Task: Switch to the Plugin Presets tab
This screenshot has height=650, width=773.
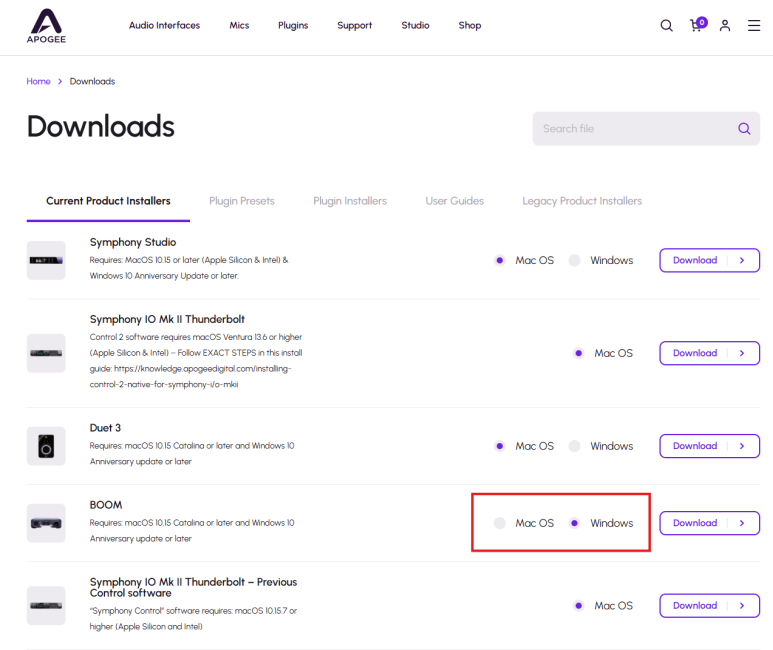Action: [242, 201]
